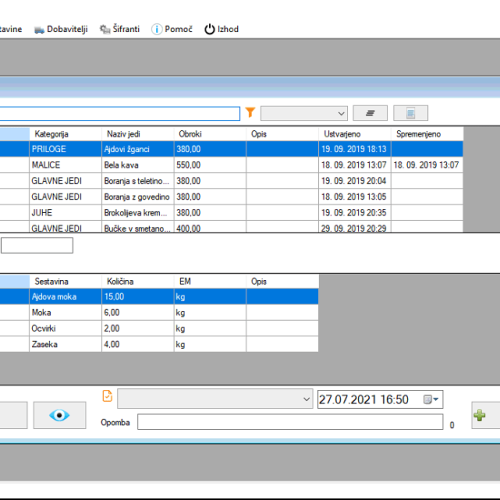Image resolution: width=500 pixels, height=500 pixels.
Task: Select the Moka ingredient row
Action: (x=159, y=313)
